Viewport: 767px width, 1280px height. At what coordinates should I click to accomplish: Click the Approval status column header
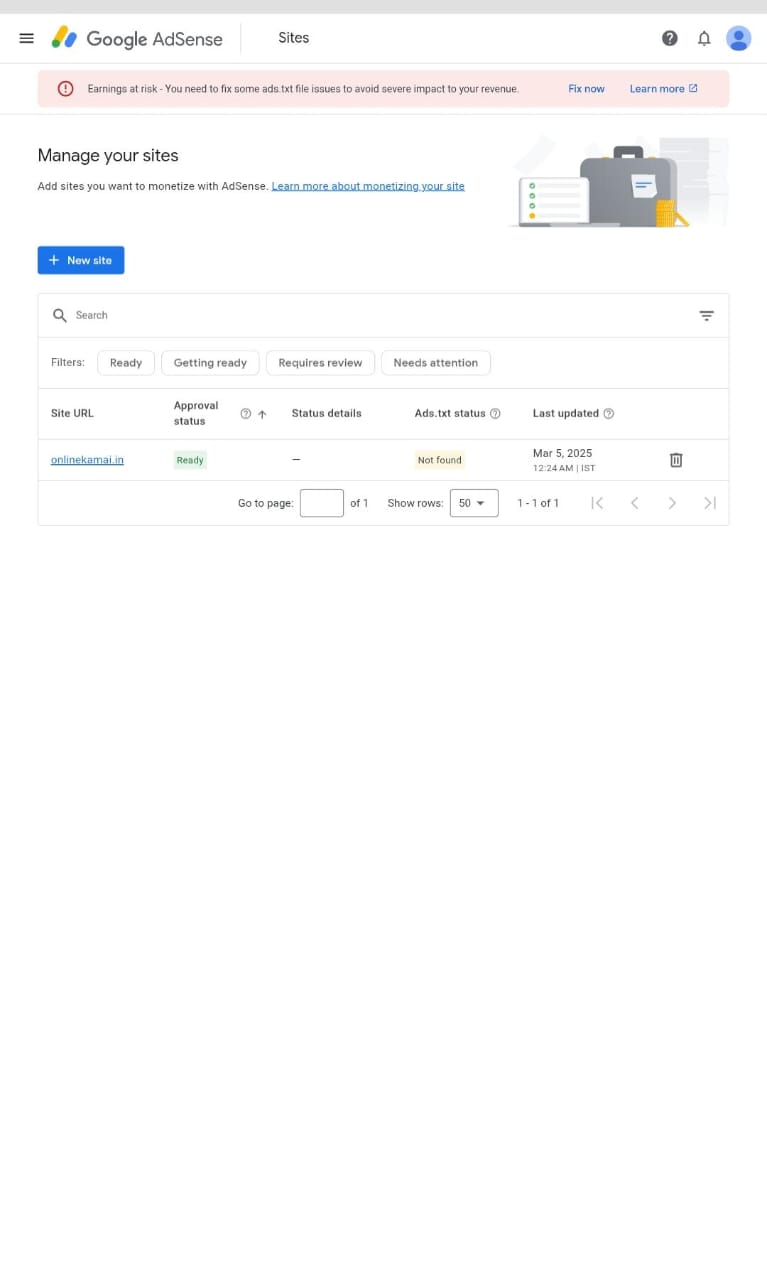(x=196, y=413)
